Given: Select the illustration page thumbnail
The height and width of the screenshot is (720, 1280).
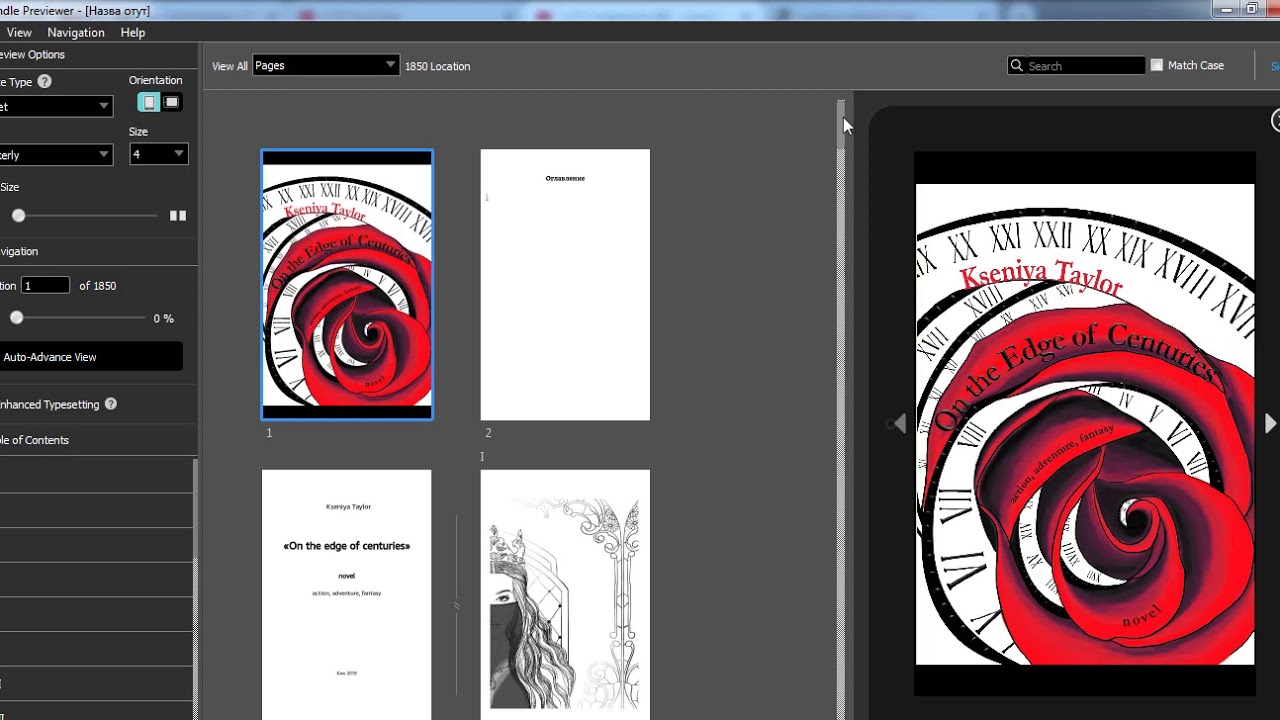Looking at the screenshot, I should [565, 594].
